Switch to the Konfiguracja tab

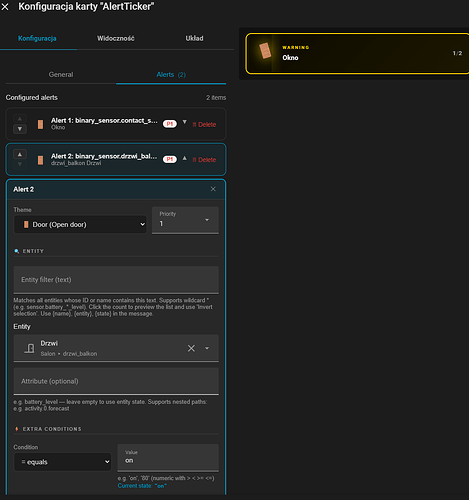tap(37, 38)
